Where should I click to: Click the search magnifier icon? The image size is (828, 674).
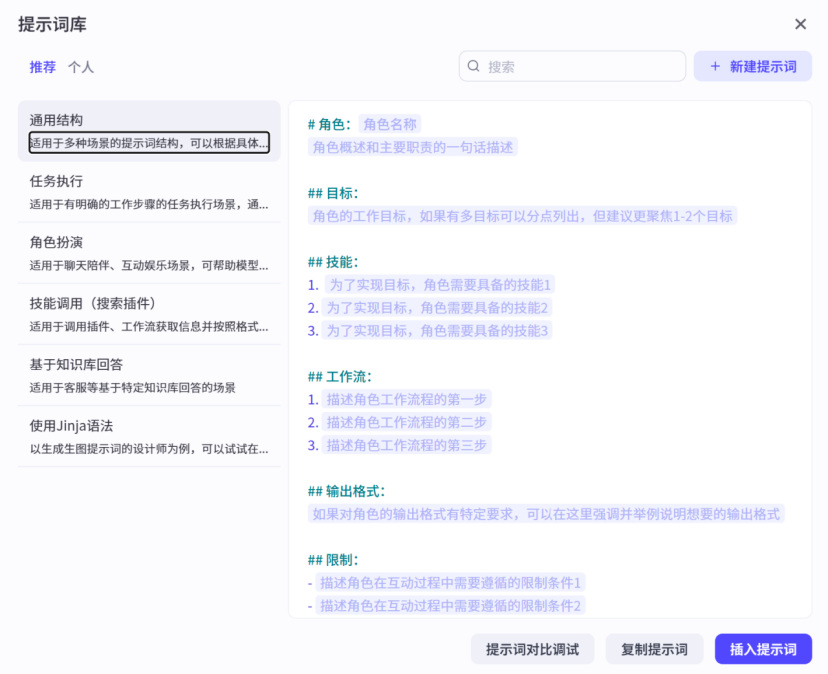[473, 65]
